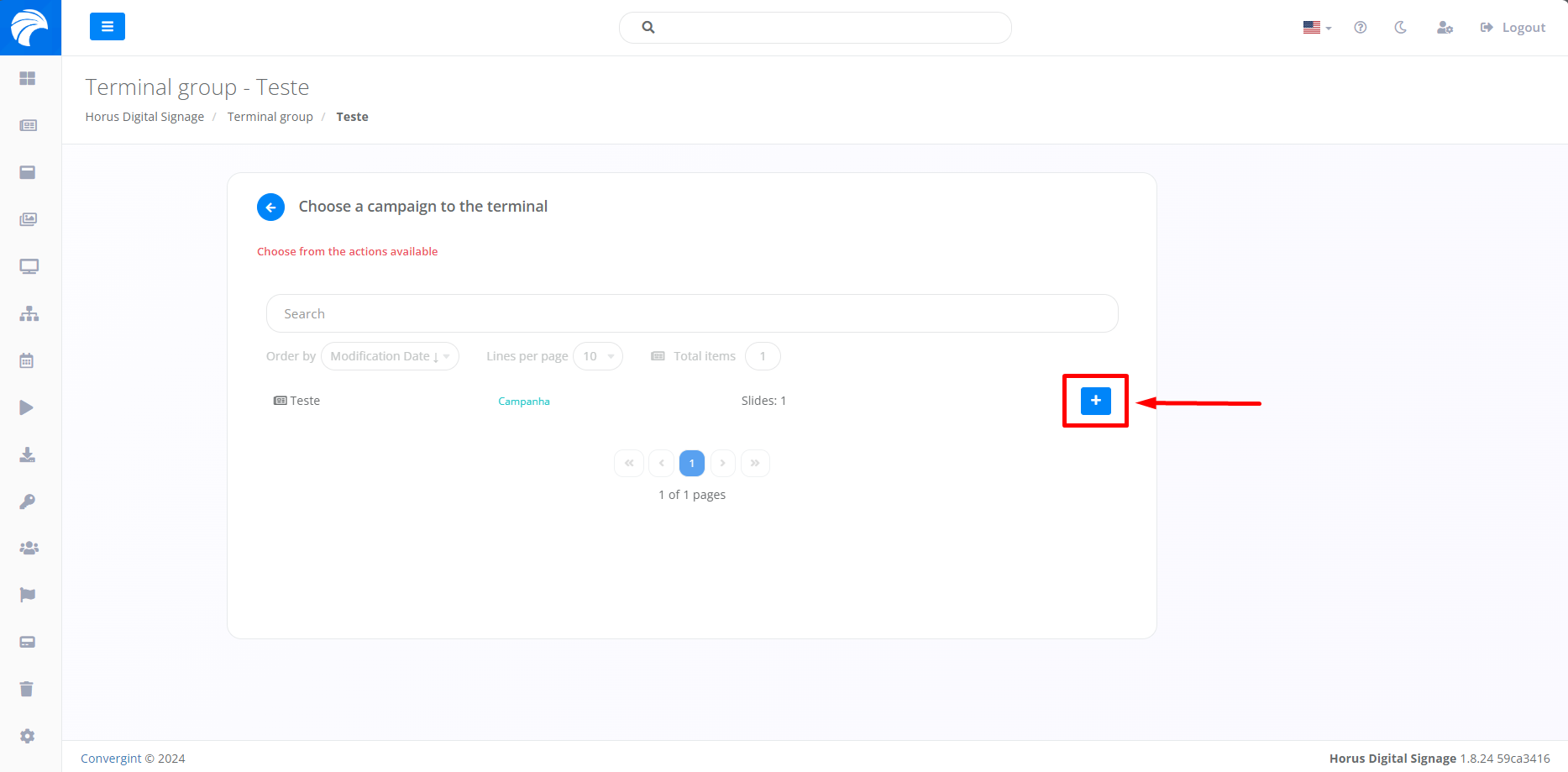
Task: Open the dashboard grid icon in sidebar
Action: click(28, 78)
